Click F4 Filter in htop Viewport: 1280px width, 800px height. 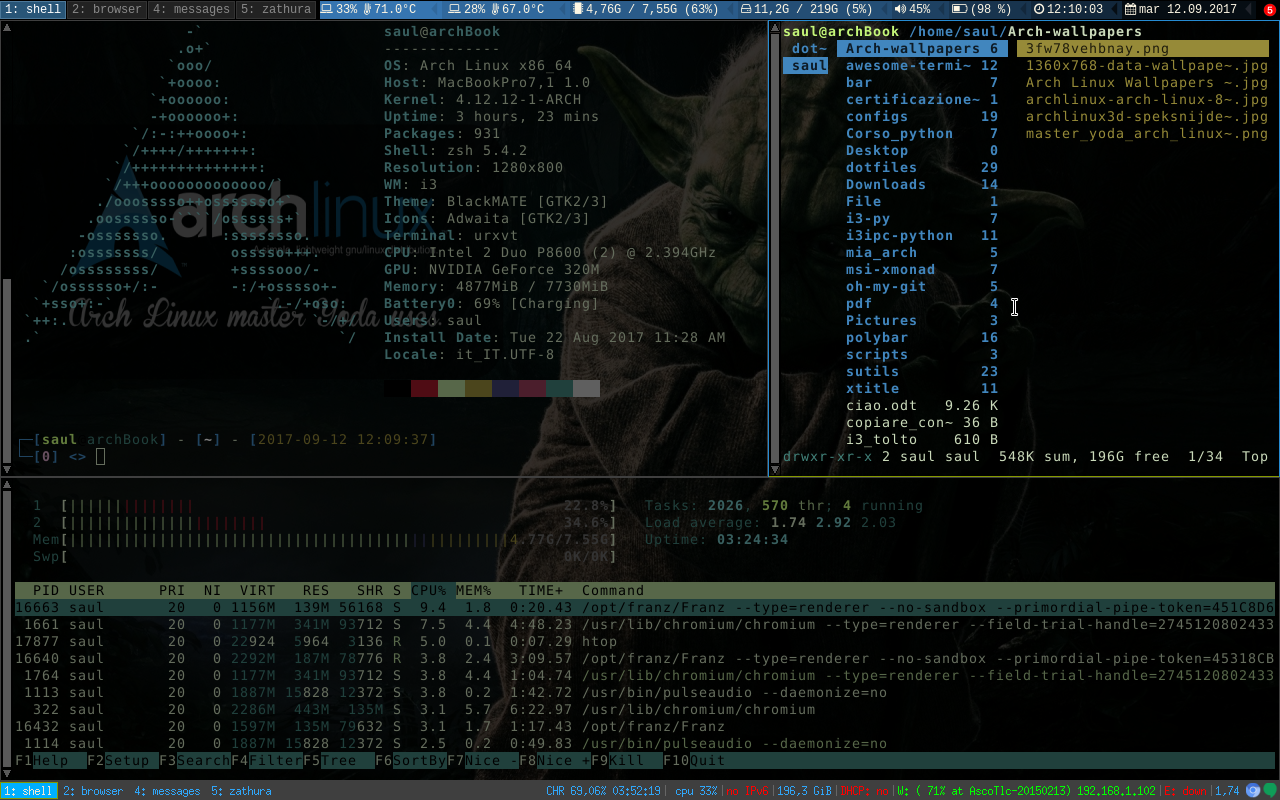(266, 760)
